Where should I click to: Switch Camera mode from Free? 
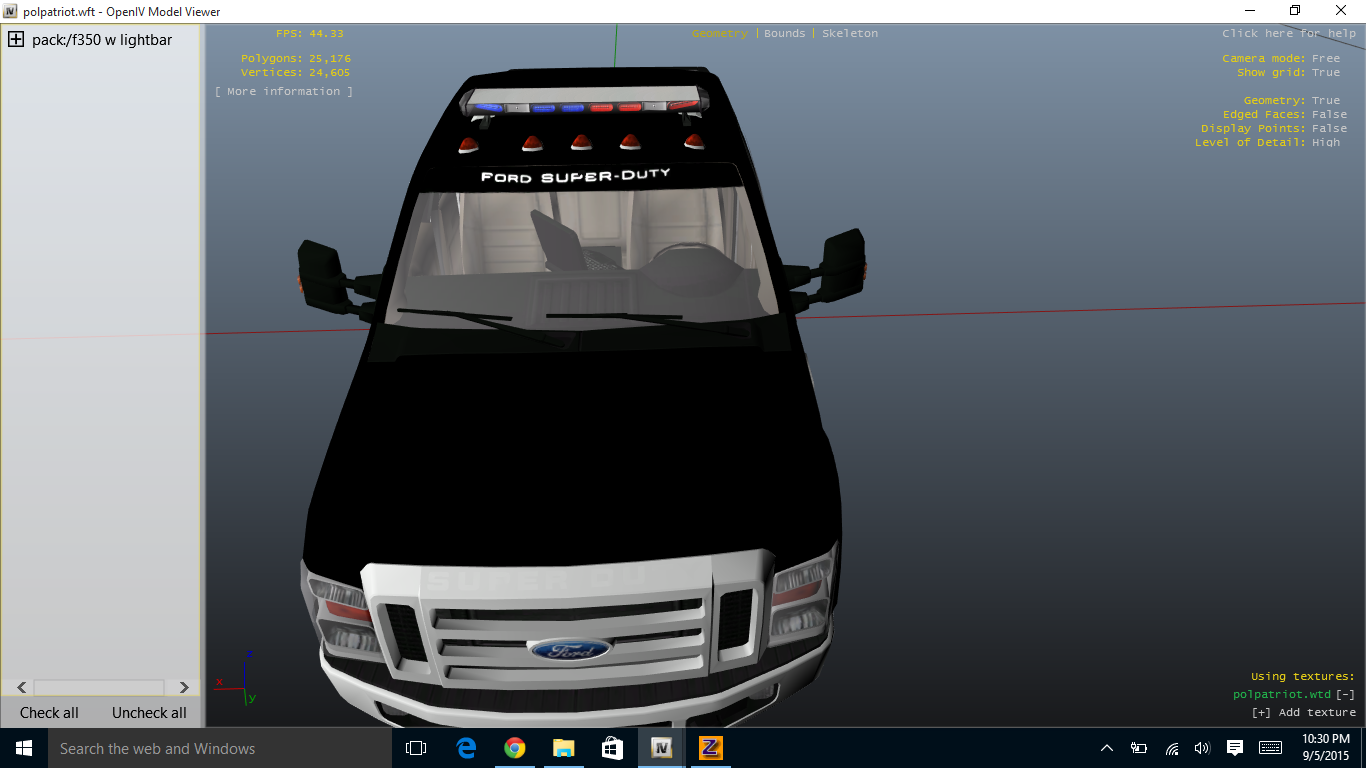[x=1326, y=58]
